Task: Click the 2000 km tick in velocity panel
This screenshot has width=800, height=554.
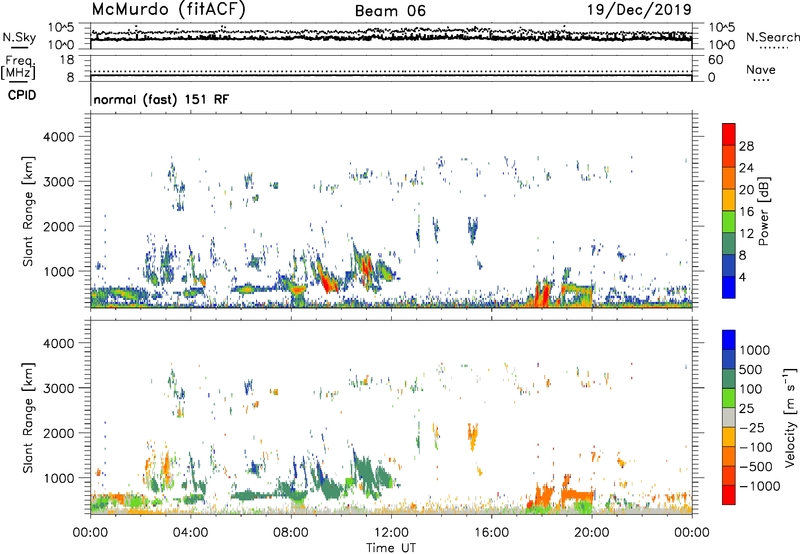Action: tap(58, 433)
